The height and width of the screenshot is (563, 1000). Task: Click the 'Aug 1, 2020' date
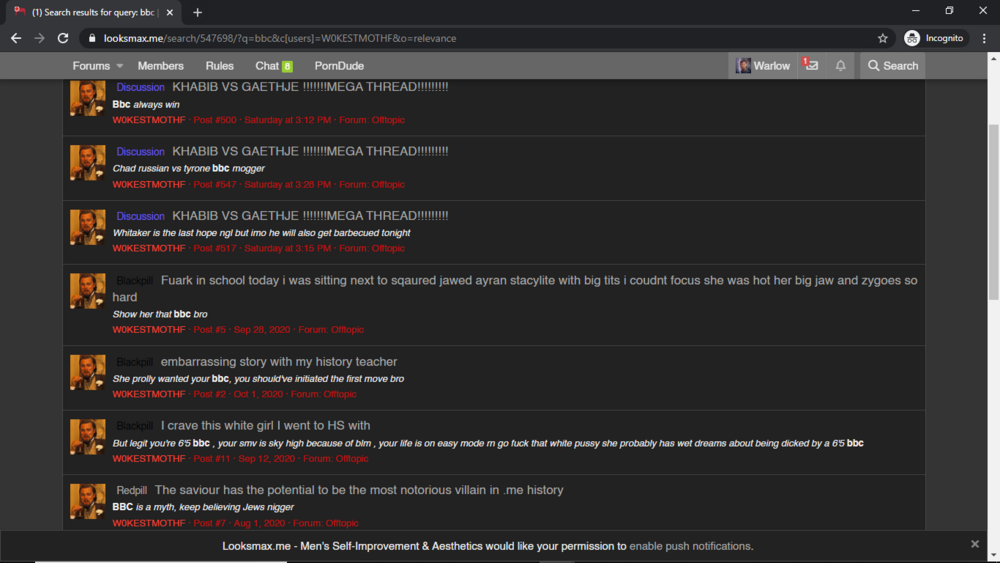coord(260,523)
